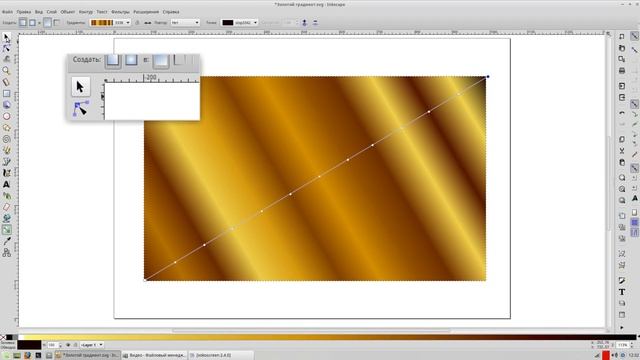
Task: Toggle current layer lock icon
Action: click(75, 345)
